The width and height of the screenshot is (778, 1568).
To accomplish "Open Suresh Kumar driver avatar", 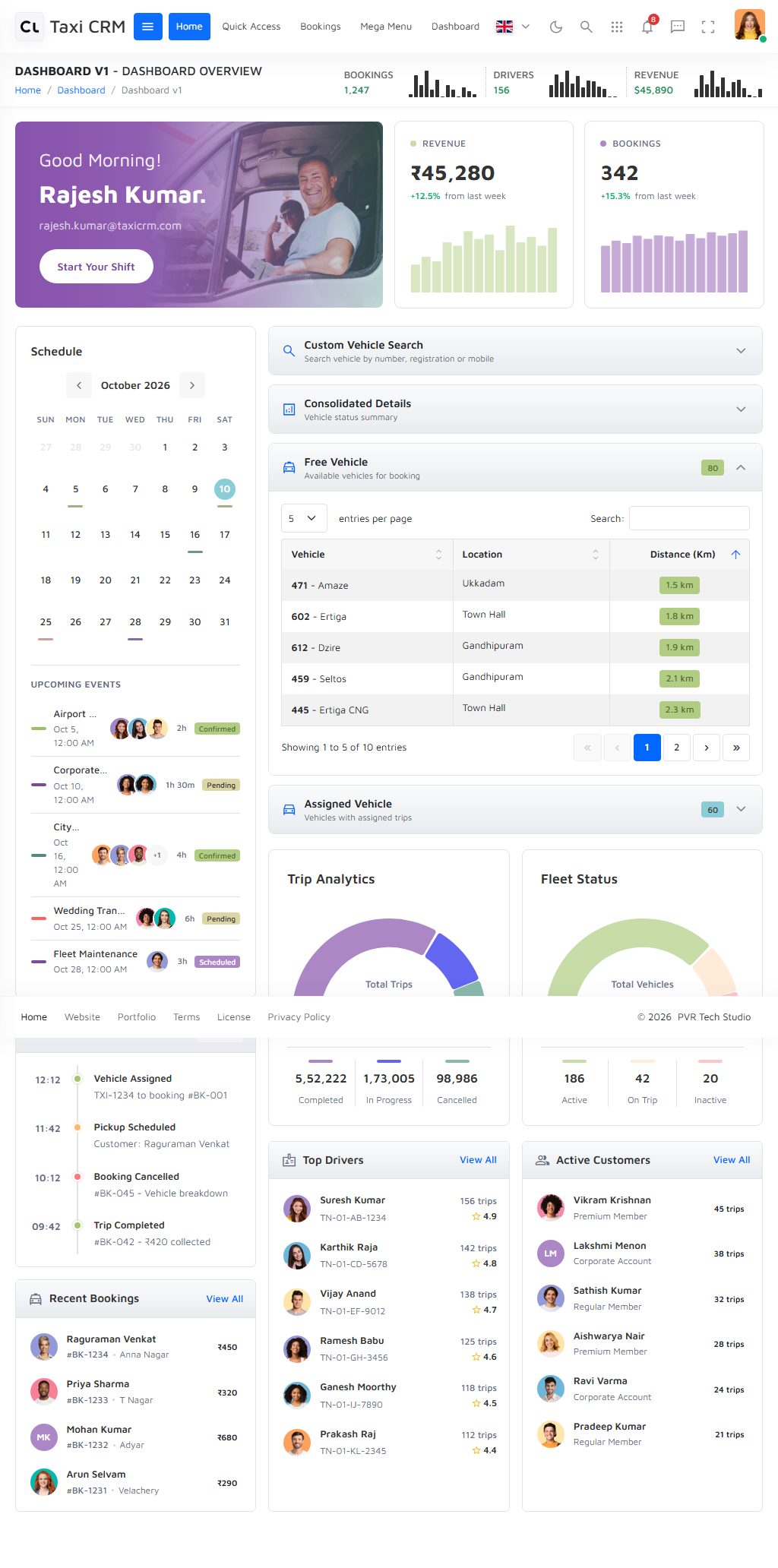I will point(297,1209).
